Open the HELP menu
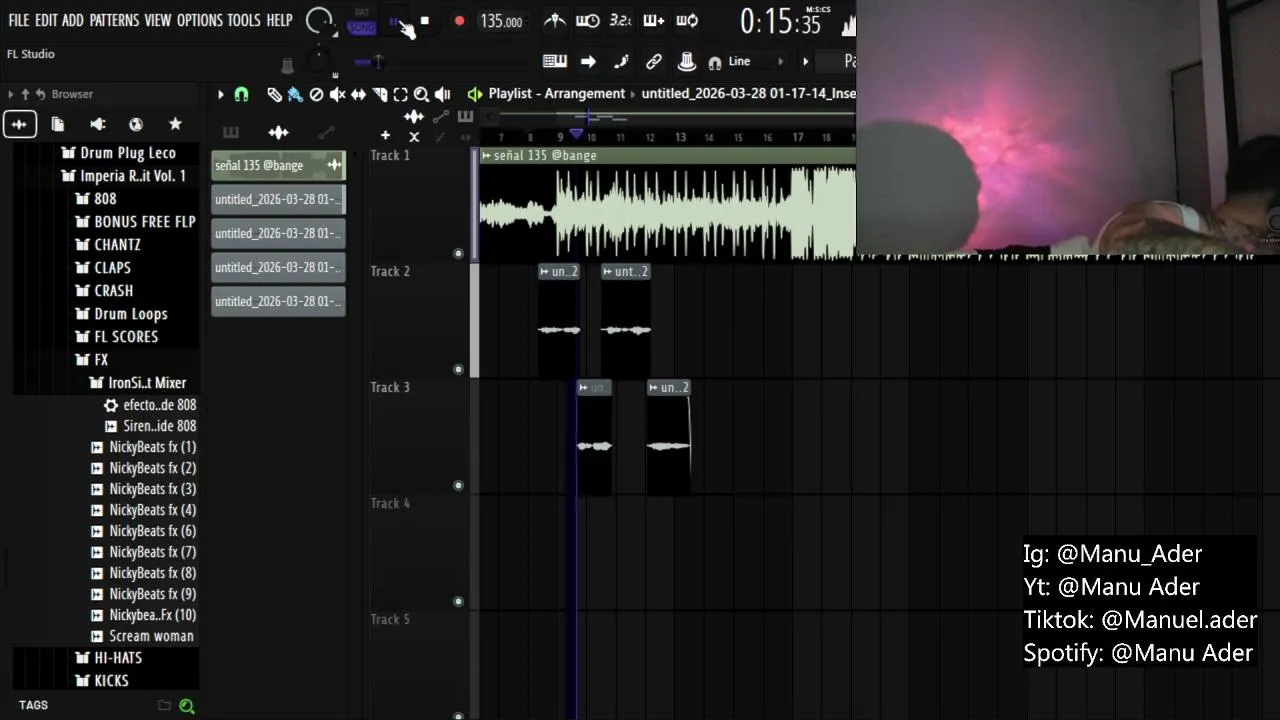 279,20
